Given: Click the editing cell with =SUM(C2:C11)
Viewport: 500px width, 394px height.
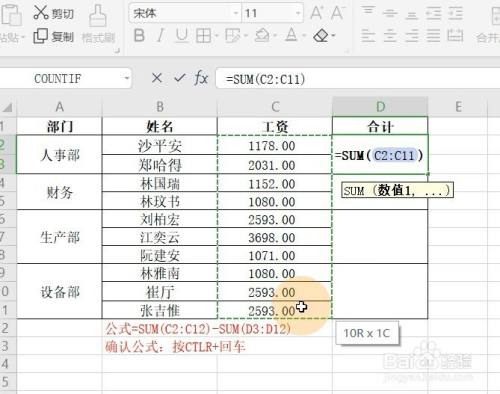Looking at the screenshot, I should tap(380, 155).
